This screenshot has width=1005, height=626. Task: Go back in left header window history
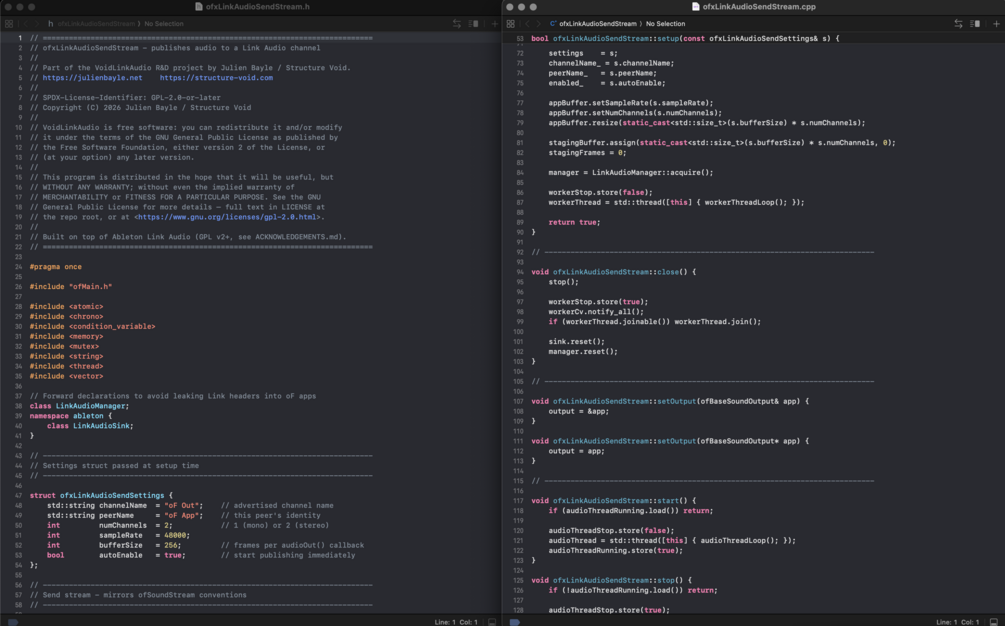point(26,24)
